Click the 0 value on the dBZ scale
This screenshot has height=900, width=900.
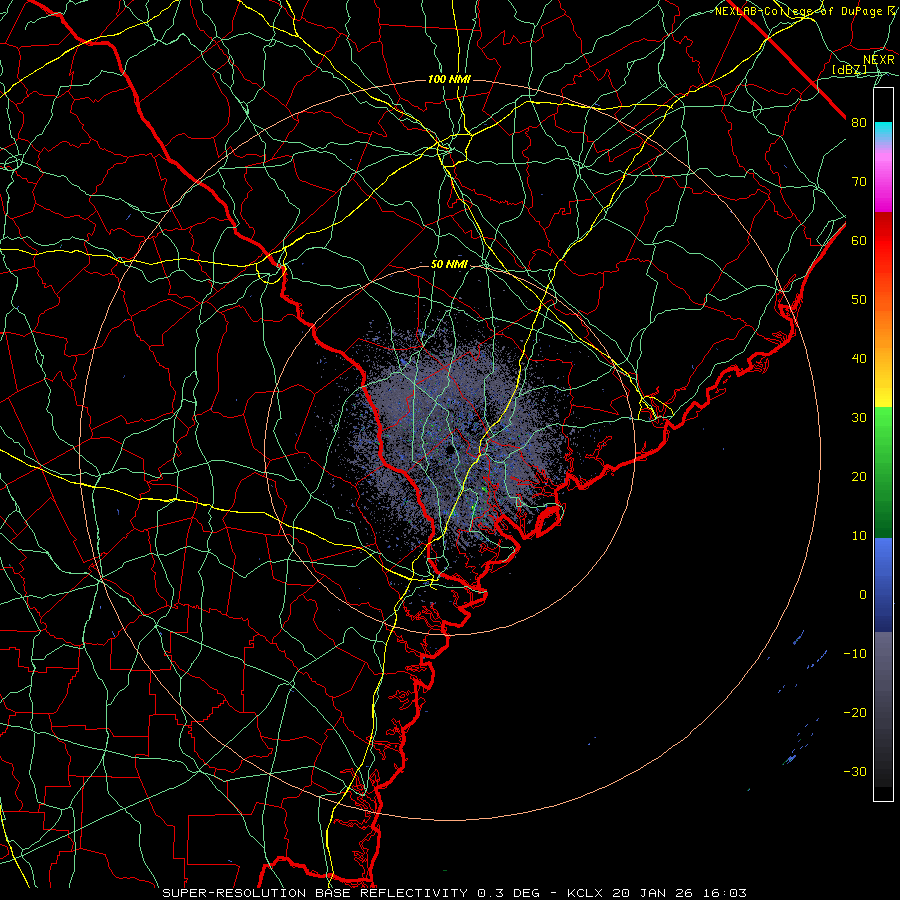click(x=863, y=595)
